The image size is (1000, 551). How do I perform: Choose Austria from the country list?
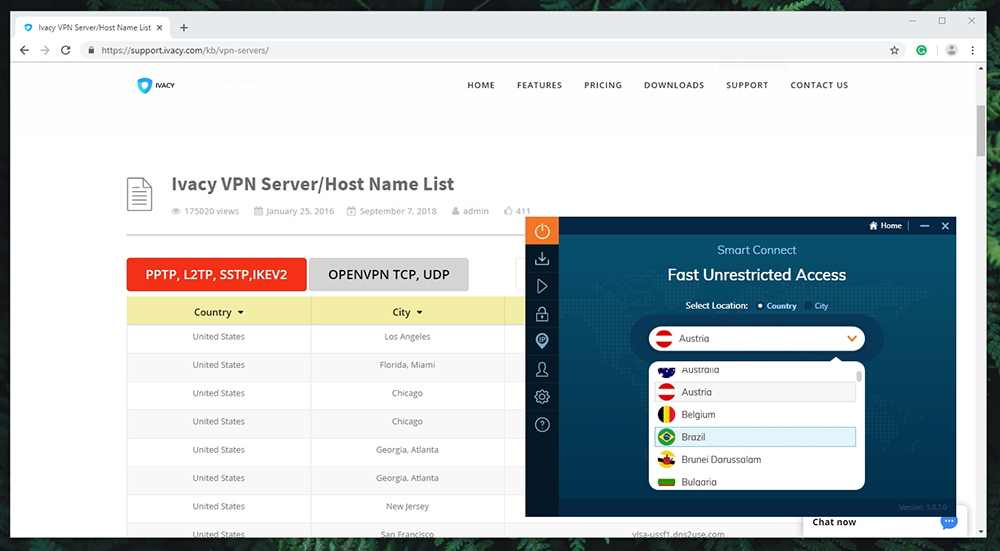point(755,392)
